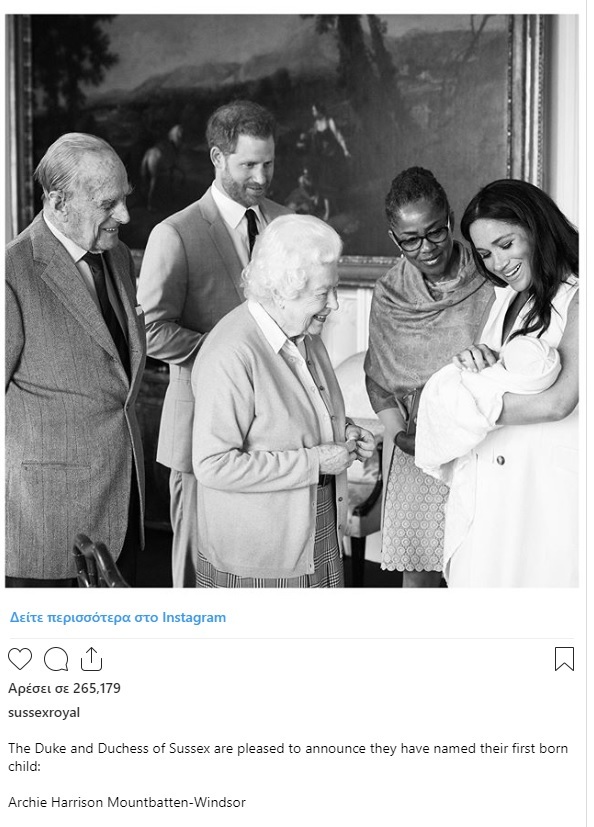
Task: Click the 'Archie Harrison Mountbatten-Windsor' caption line
Action: coord(127,803)
